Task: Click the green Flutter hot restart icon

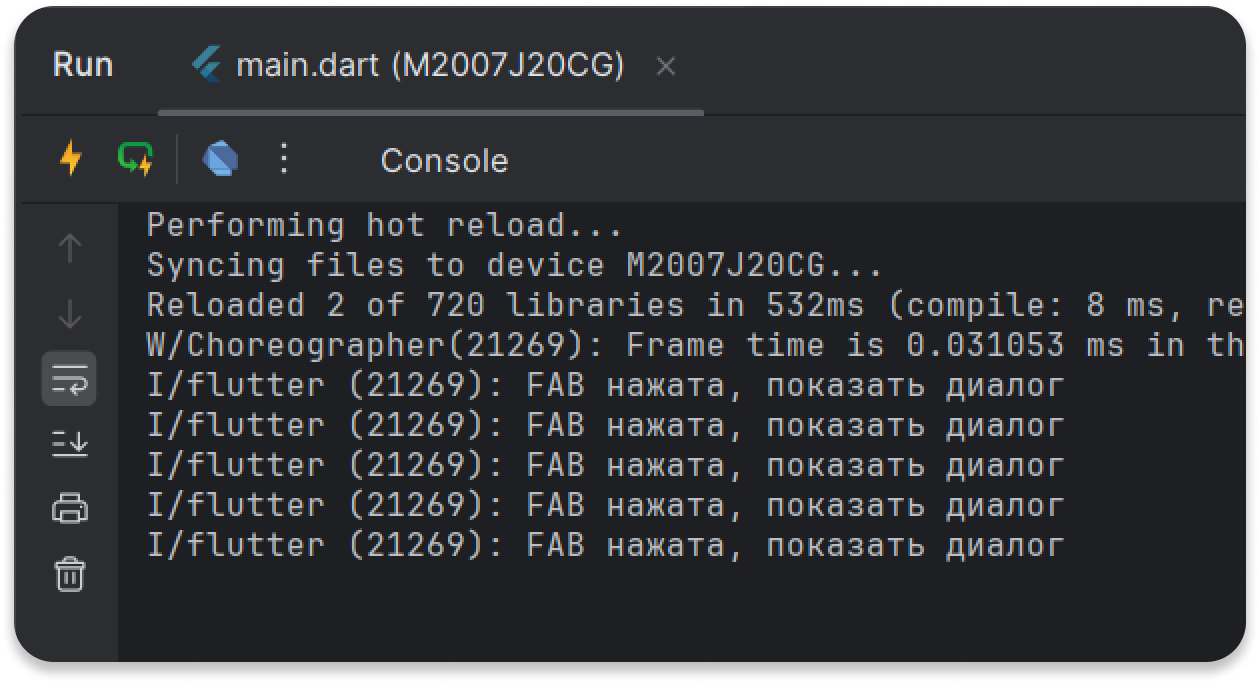Action: click(135, 159)
